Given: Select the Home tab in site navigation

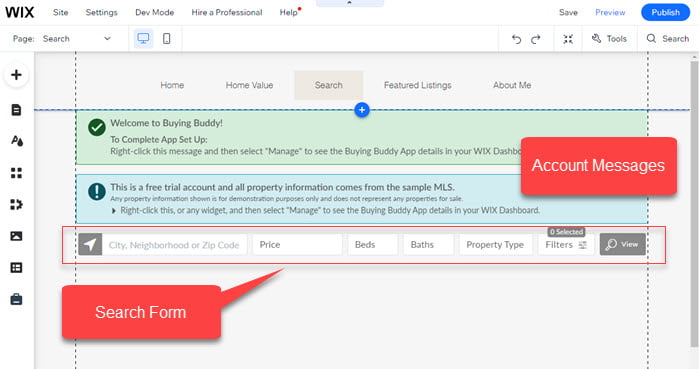Looking at the screenshot, I should pos(172,85).
